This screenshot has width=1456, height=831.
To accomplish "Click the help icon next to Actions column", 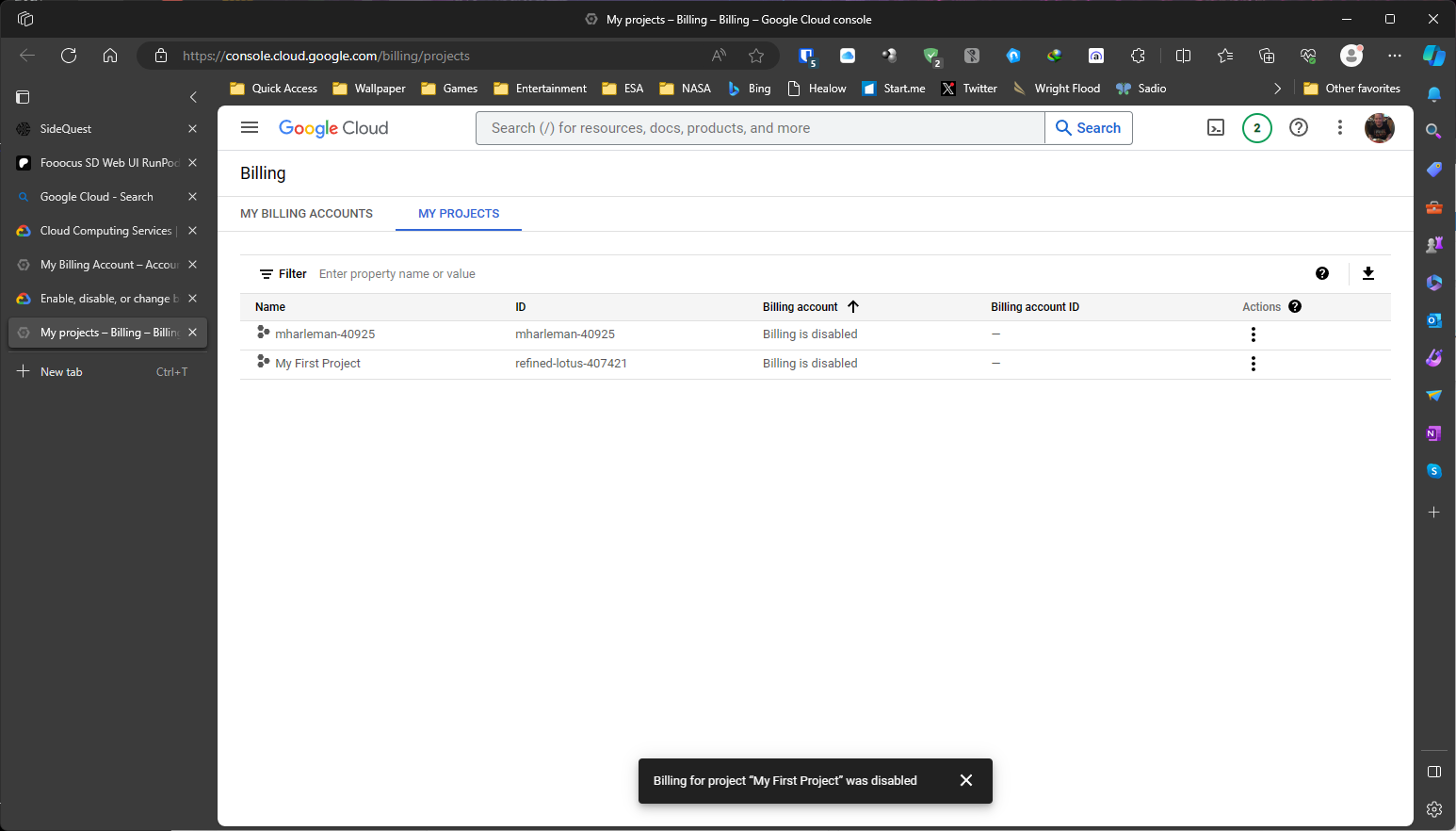I will point(1295,306).
